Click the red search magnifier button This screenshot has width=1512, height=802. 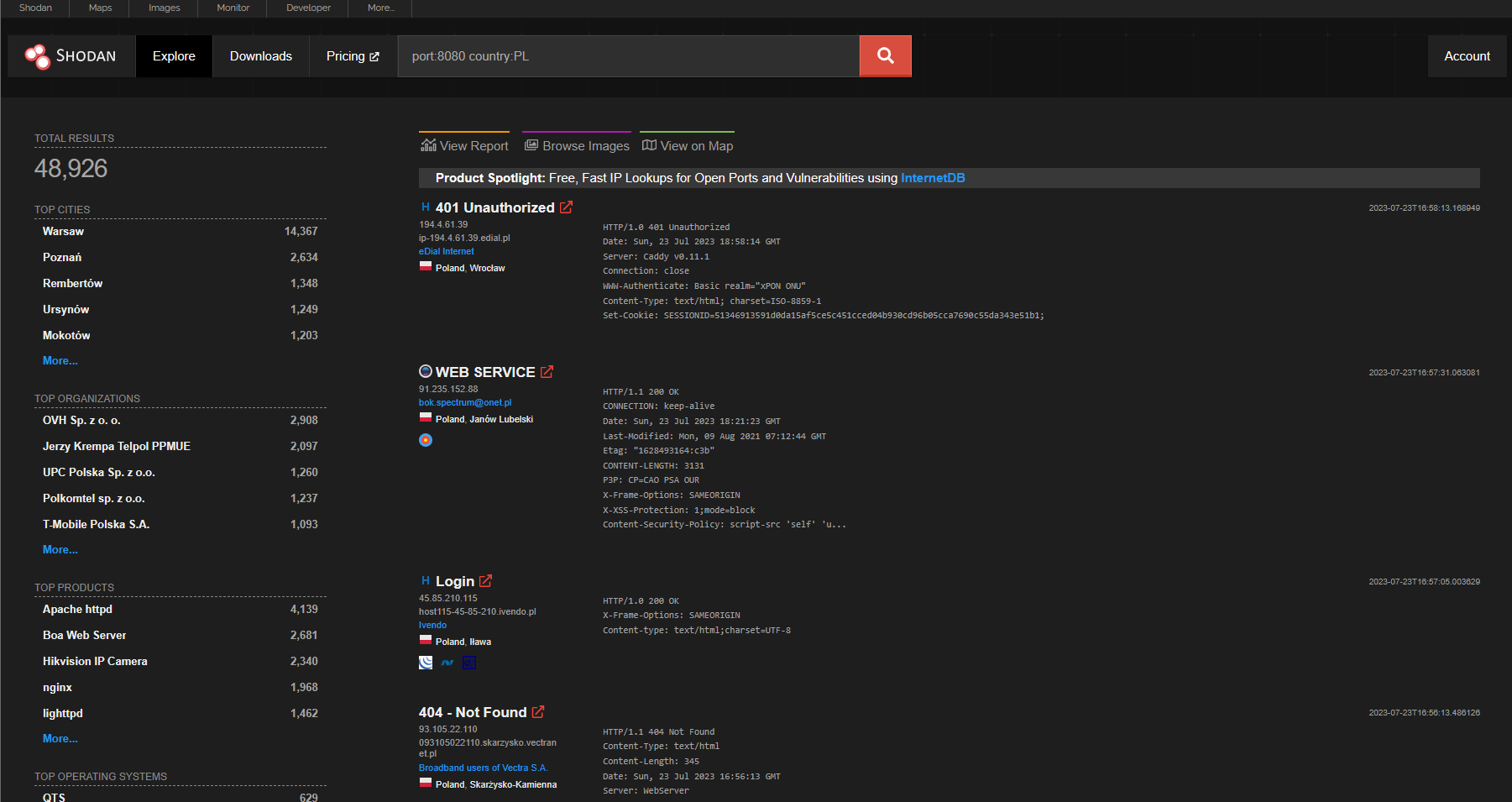pyautogui.click(x=885, y=56)
